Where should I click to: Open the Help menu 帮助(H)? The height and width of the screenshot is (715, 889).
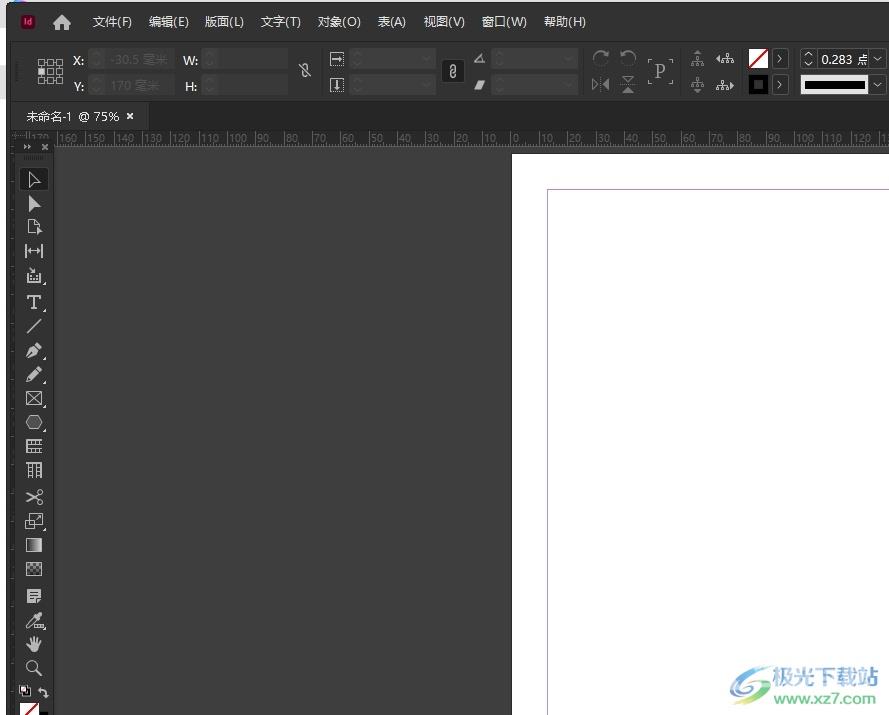point(564,22)
